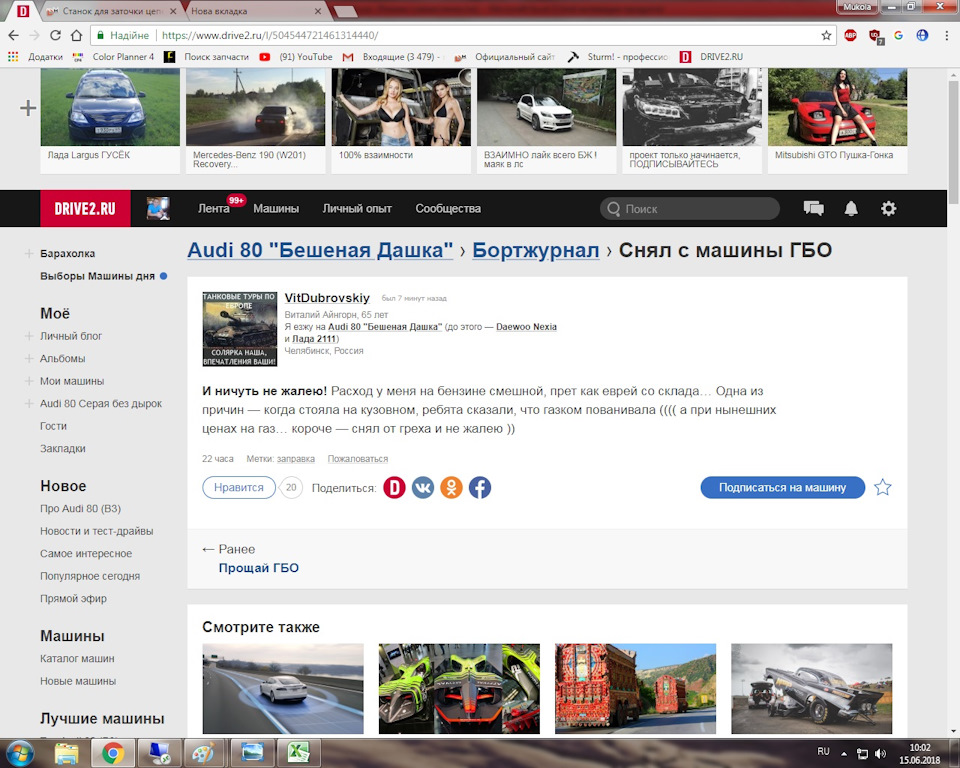
Task: Open Audi 80 "Бешеная Дашка" breadcrumb
Action: click(x=320, y=250)
